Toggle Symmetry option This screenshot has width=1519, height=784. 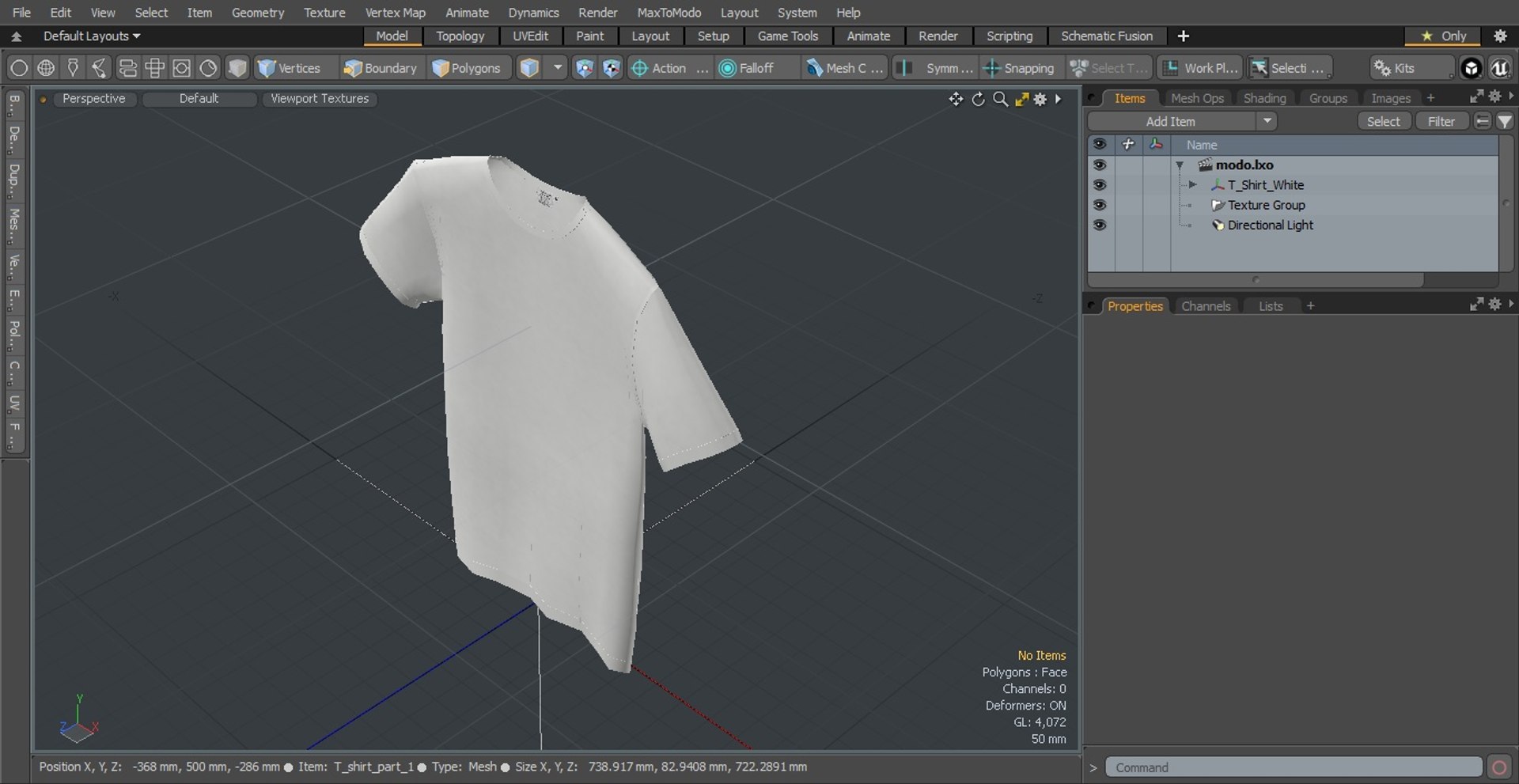coord(937,68)
